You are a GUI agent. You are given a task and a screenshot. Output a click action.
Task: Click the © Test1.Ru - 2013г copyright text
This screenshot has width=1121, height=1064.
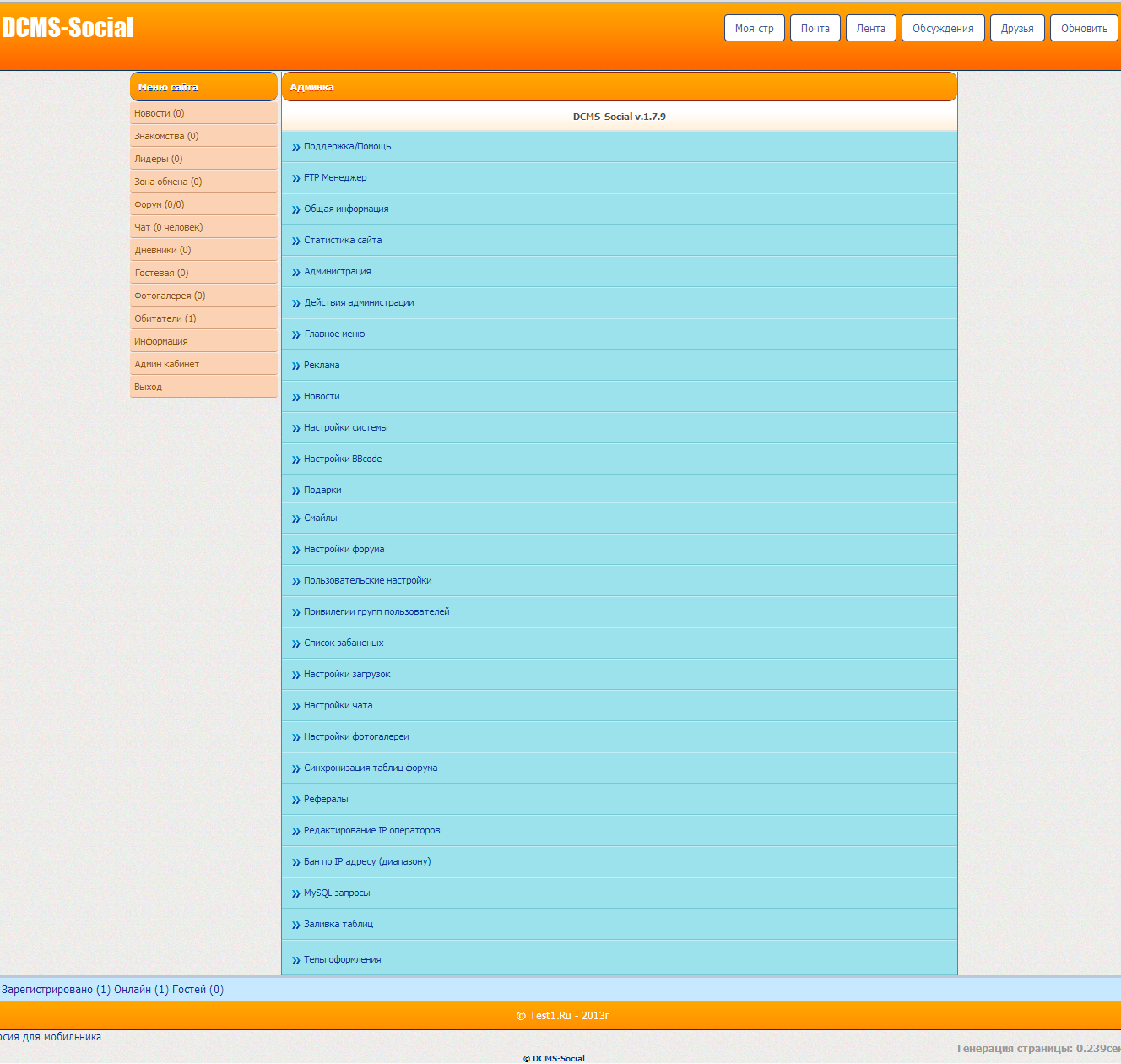click(x=562, y=1015)
